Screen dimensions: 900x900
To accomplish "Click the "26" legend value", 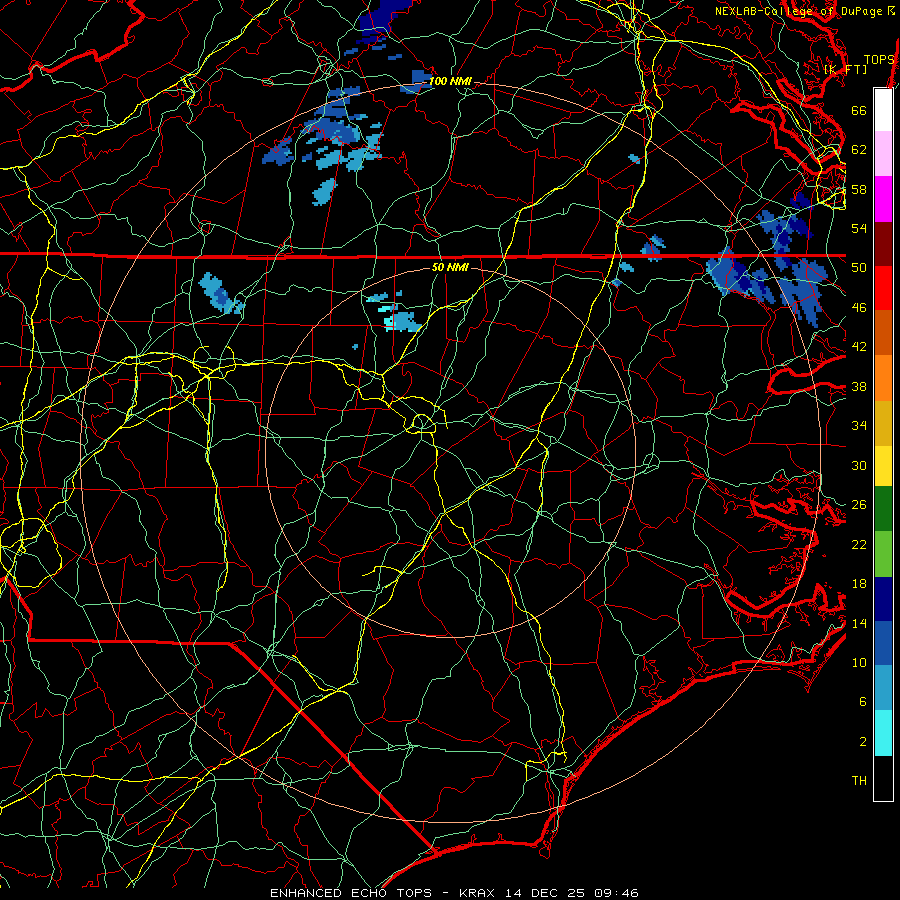I will point(859,505).
